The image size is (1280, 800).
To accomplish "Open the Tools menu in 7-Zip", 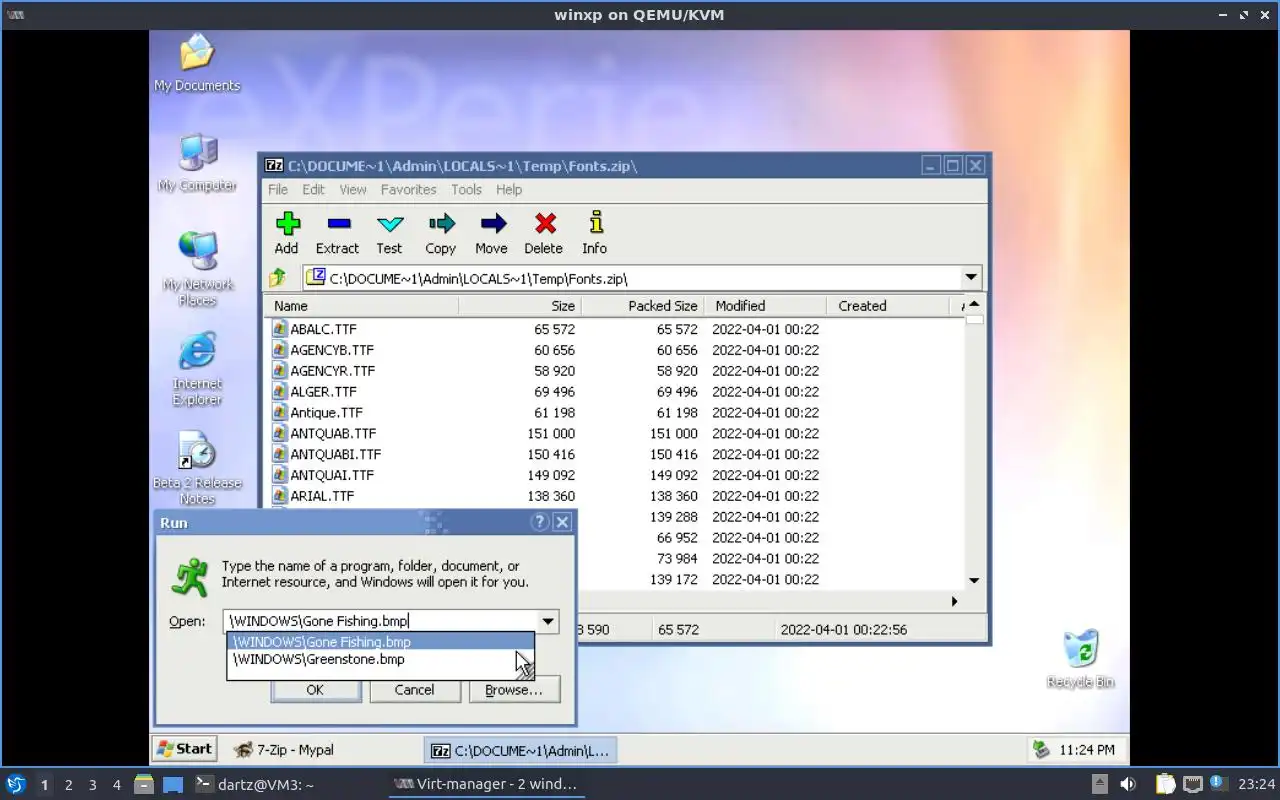I will click(x=466, y=189).
